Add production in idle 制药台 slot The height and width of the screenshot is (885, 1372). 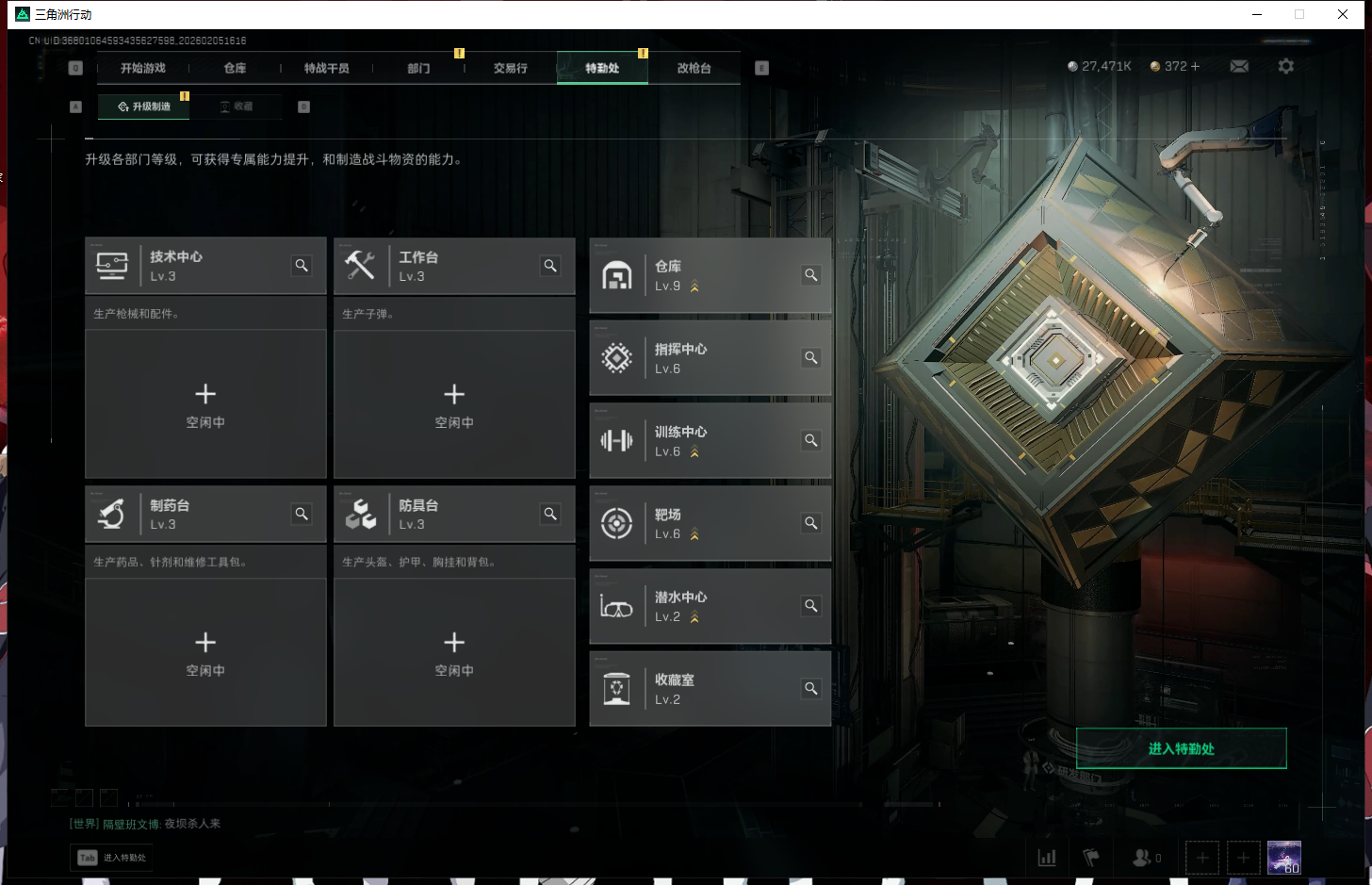[205, 652]
